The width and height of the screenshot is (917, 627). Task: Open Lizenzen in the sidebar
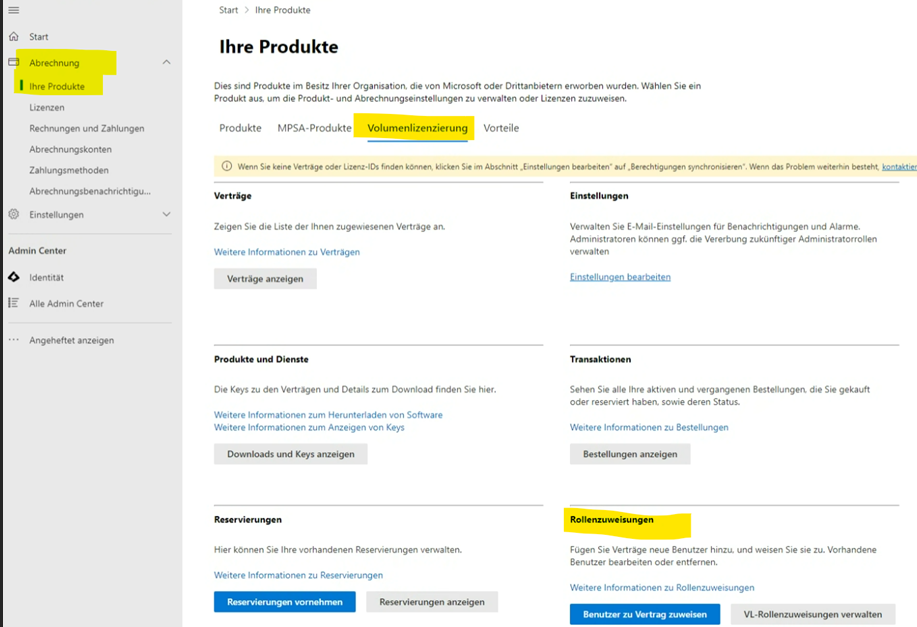click(x=47, y=107)
